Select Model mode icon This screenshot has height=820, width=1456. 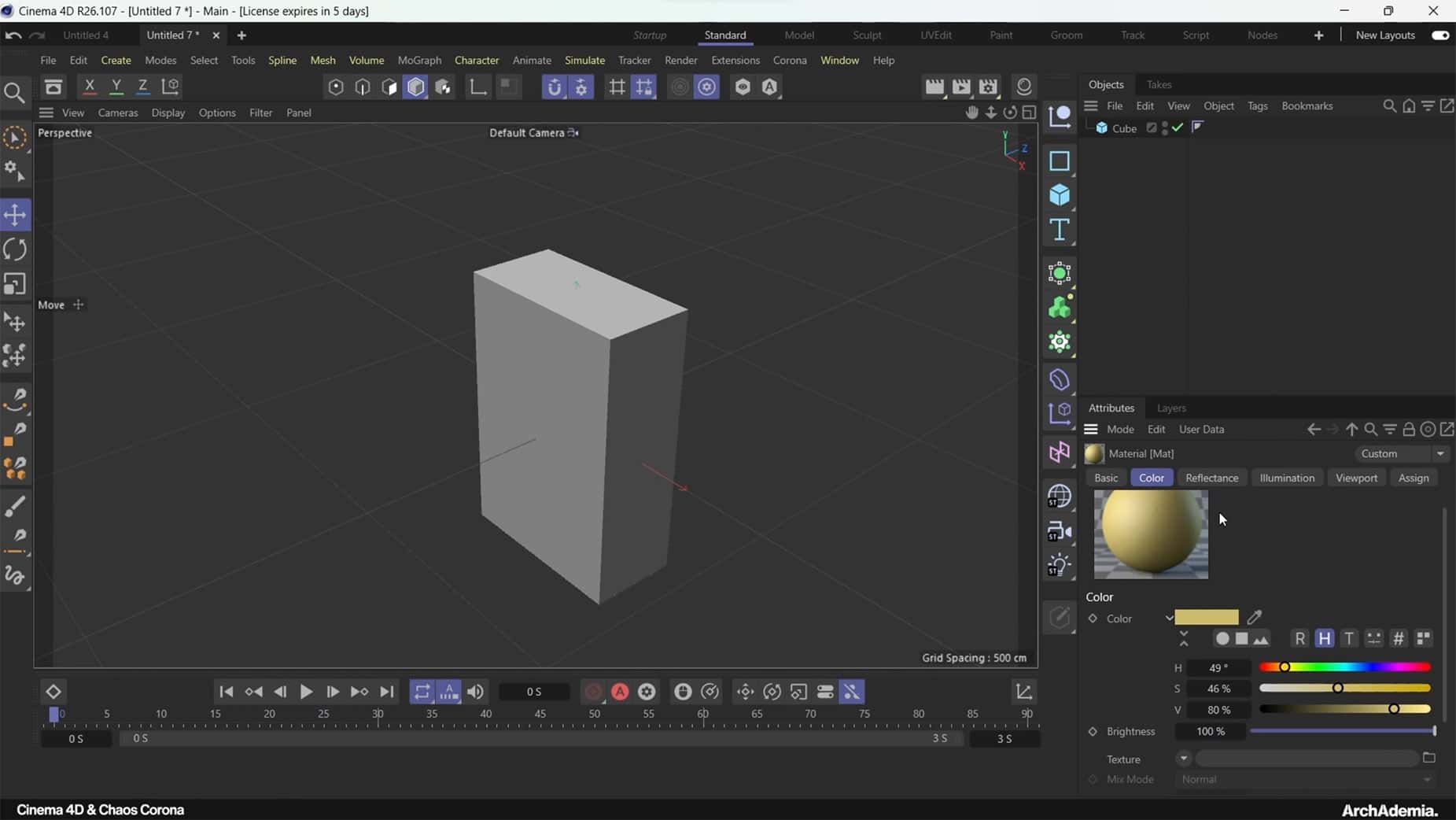click(x=416, y=87)
